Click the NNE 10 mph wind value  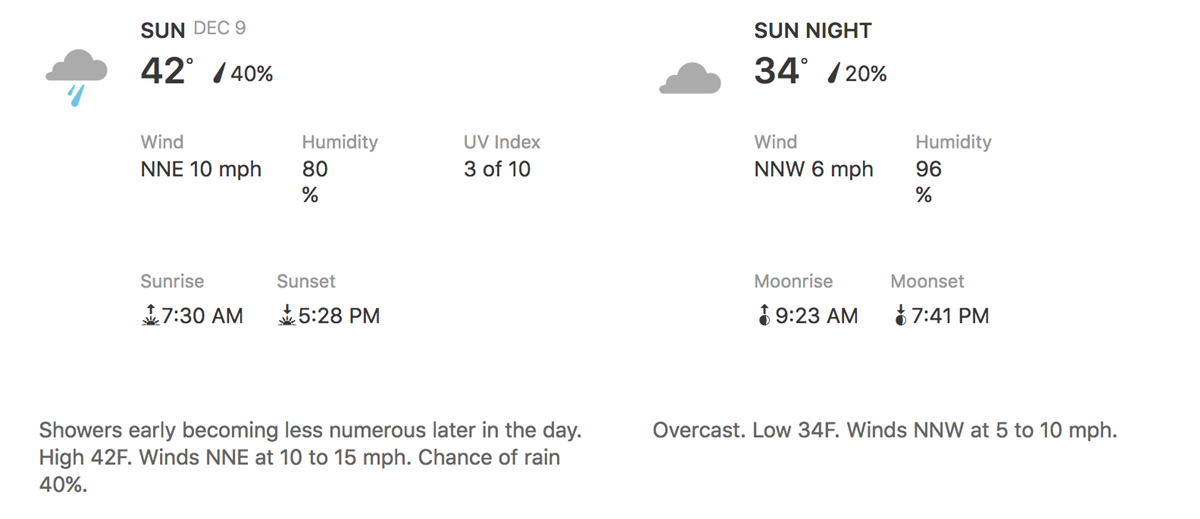201,169
